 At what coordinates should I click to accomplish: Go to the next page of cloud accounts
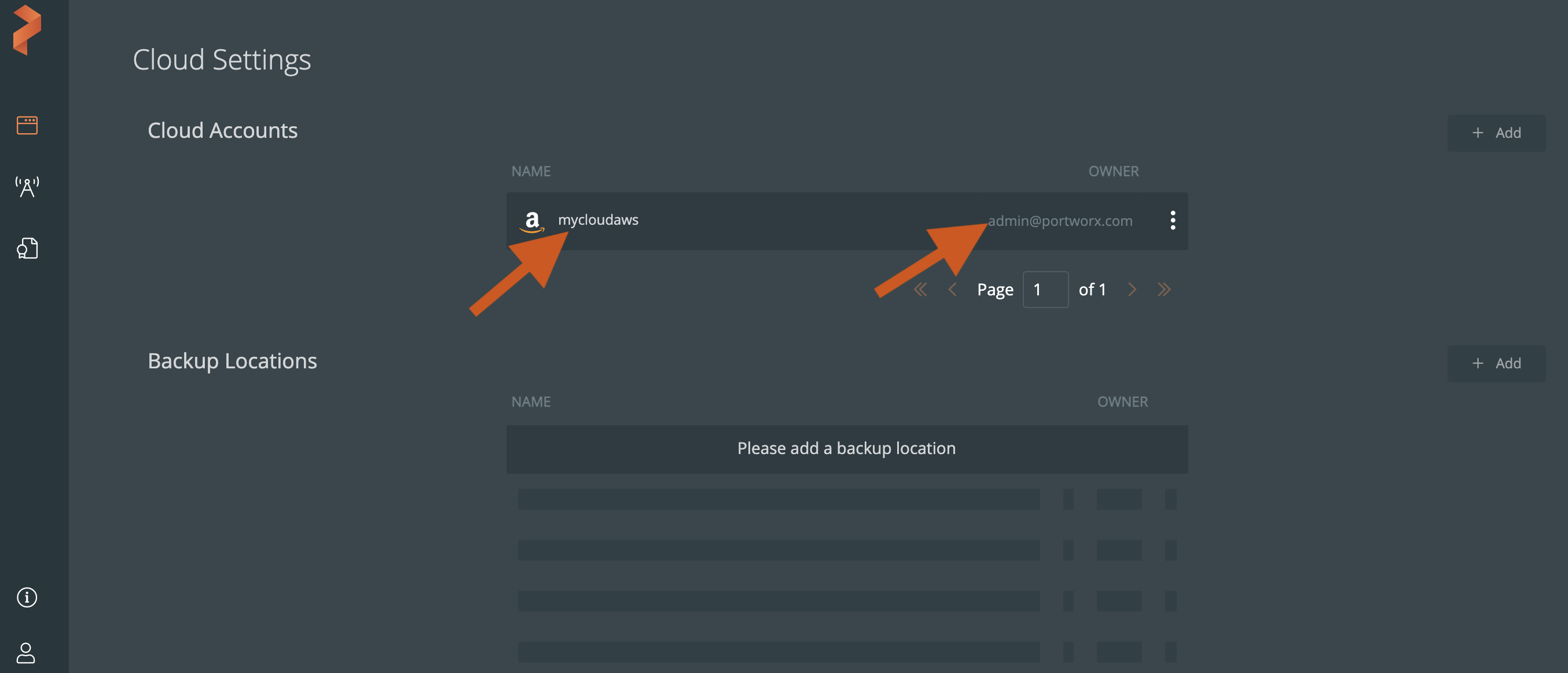pos(1132,290)
